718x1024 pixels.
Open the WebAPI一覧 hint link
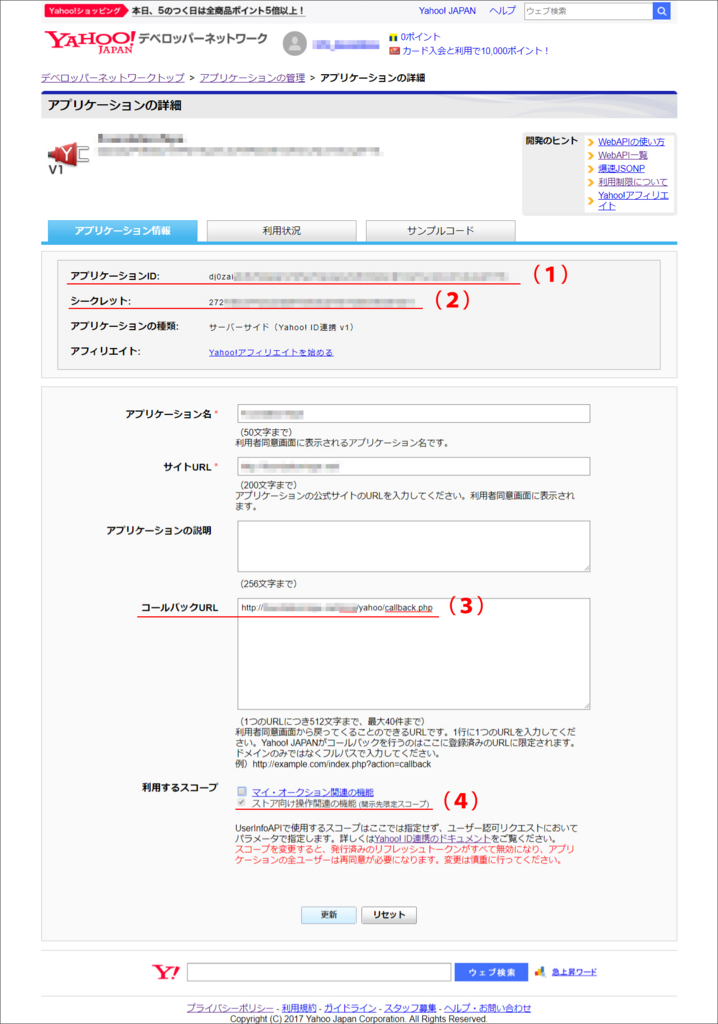(623, 155)
